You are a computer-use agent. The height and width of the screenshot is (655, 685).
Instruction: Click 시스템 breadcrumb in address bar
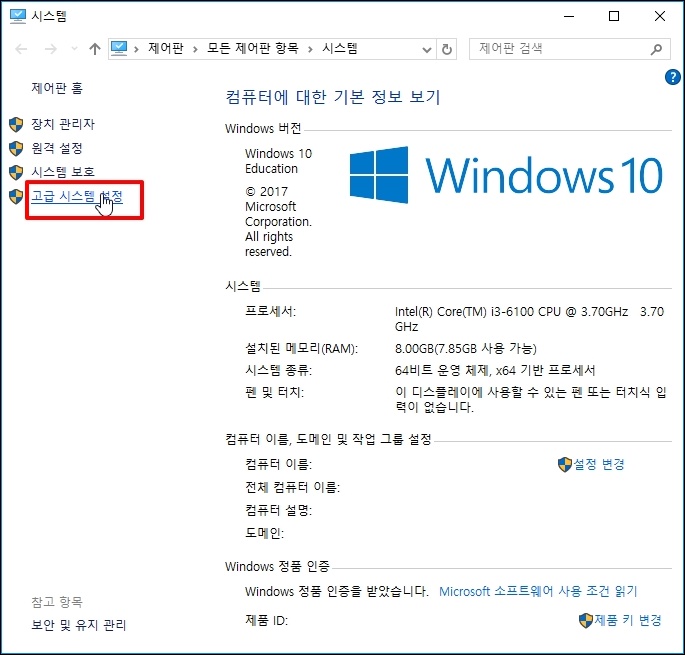point(340,48)
